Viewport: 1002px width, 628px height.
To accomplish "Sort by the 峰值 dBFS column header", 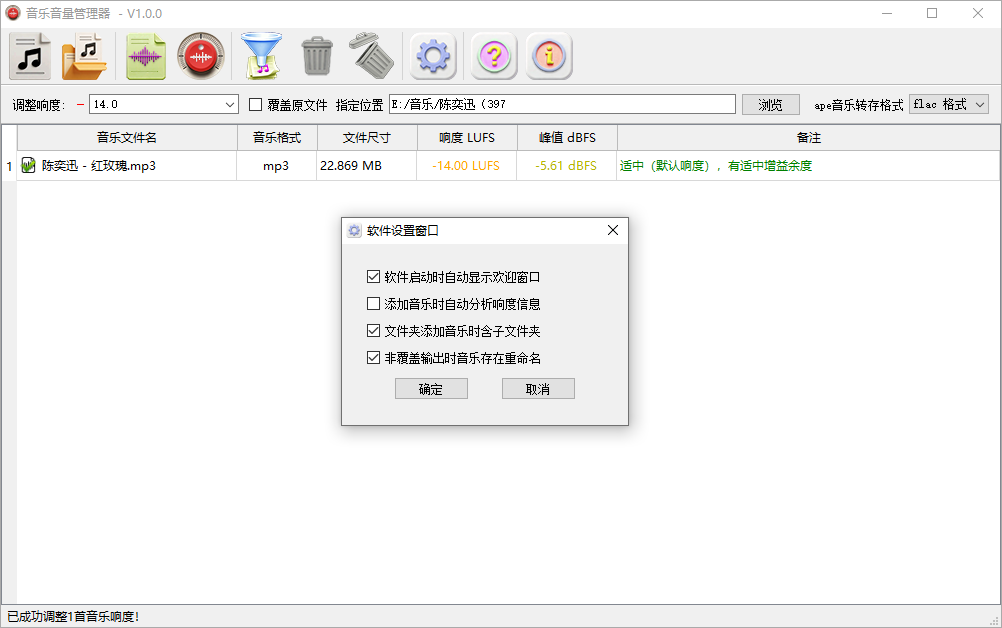I will coord(567,137).
